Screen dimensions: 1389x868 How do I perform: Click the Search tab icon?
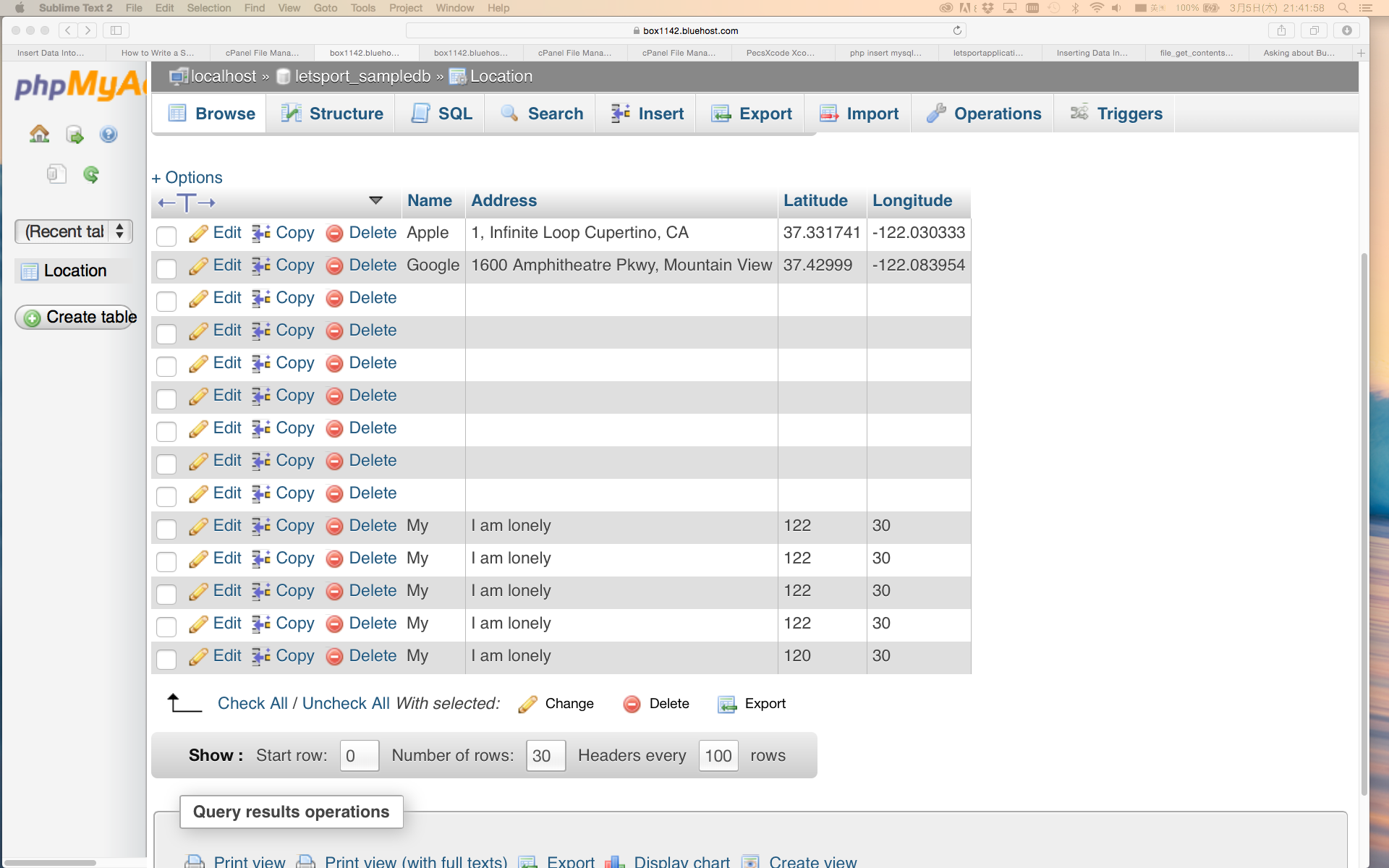[509, 113]
